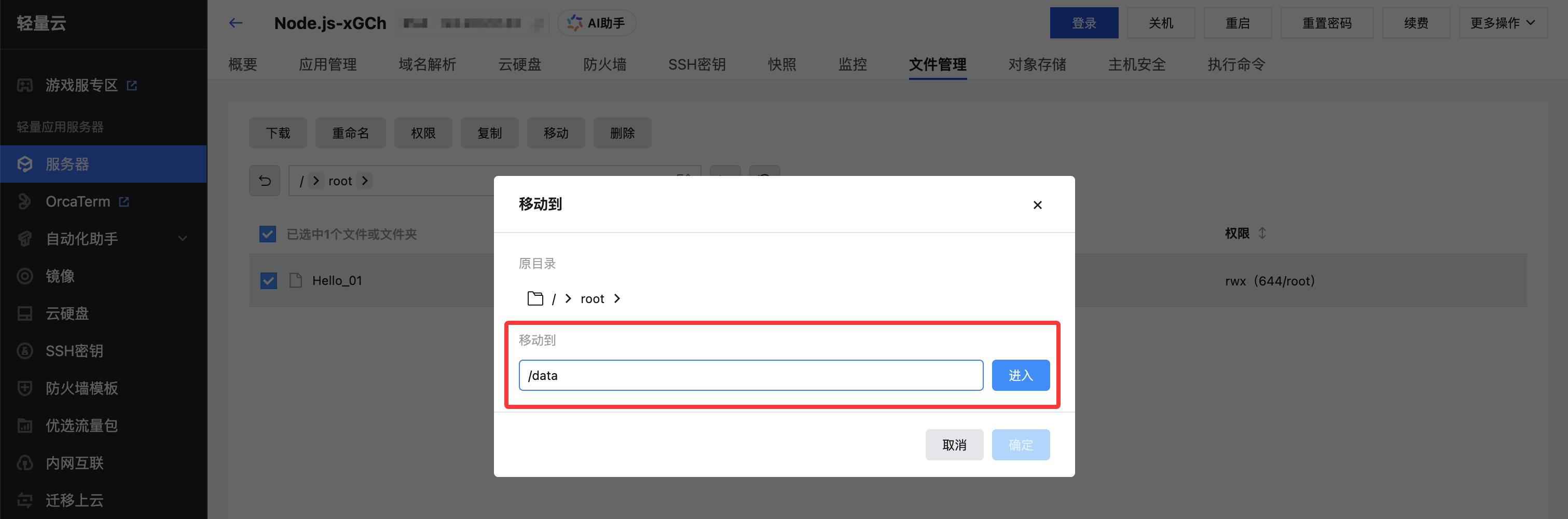The image size is (1568, 519).
Task: Uncheck the Hello_01 file checkbox
Action: [x=268, y=281]
